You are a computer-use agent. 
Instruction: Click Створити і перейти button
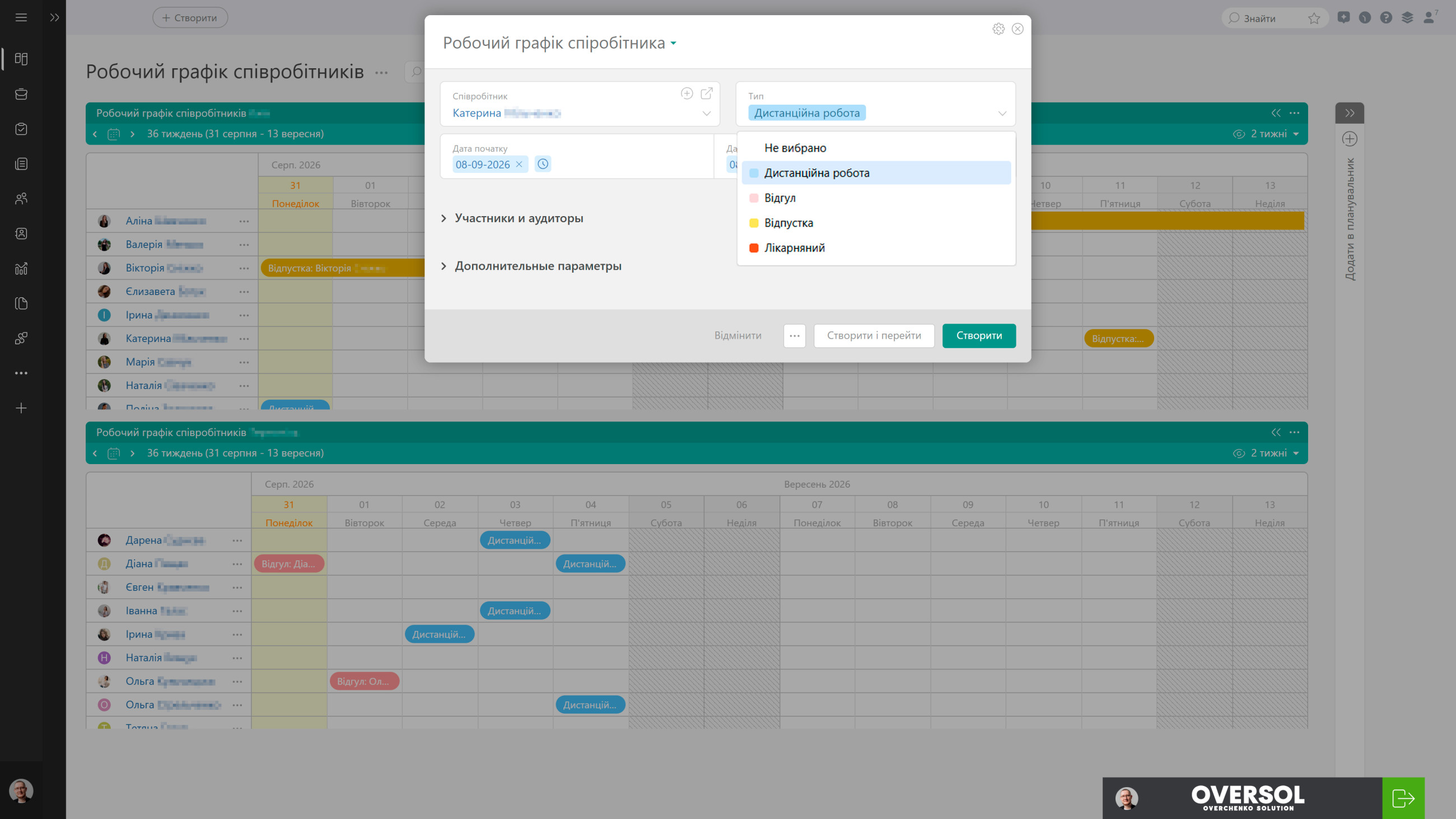pos(874,335)
